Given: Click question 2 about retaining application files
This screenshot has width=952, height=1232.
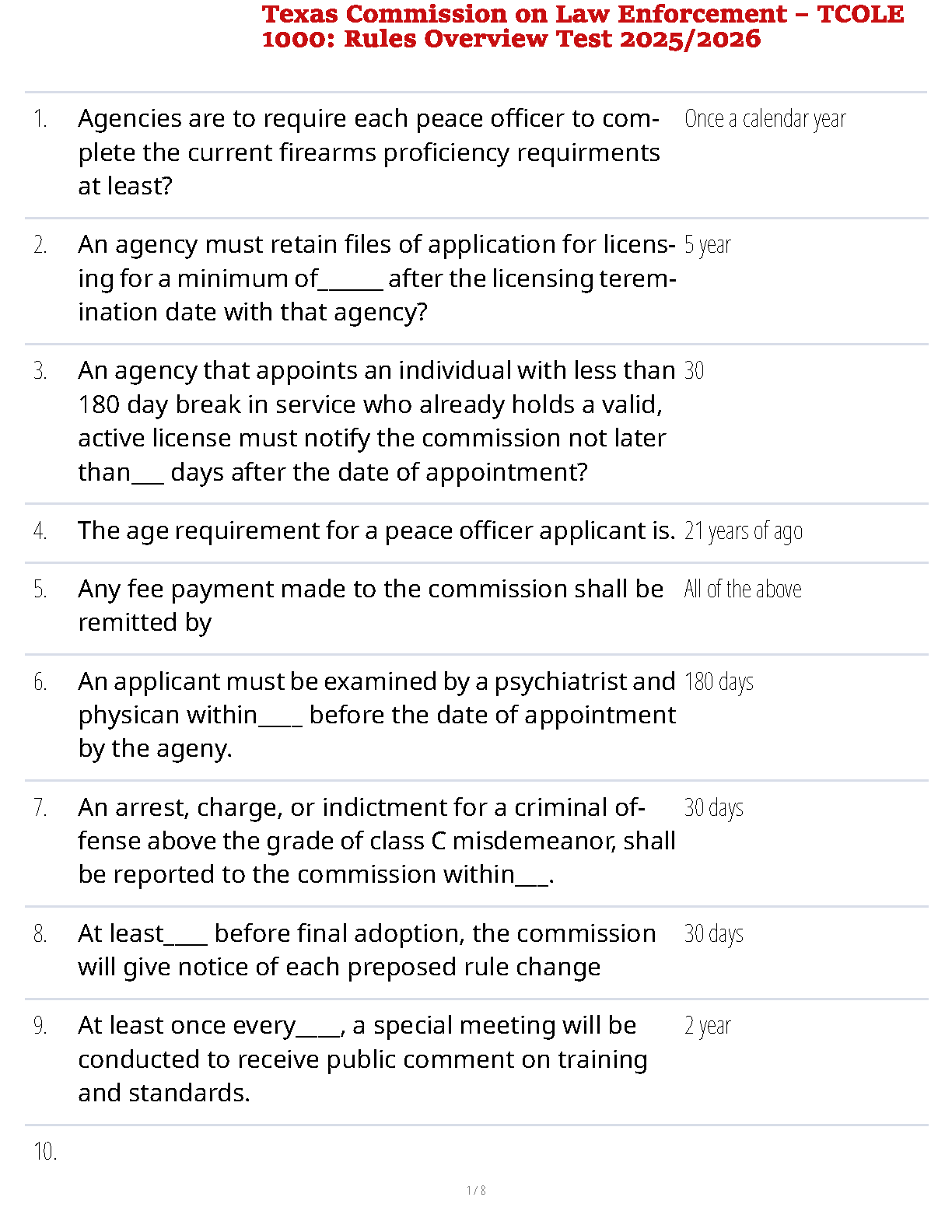Looking at the screenshot, I should pos(377,278).
